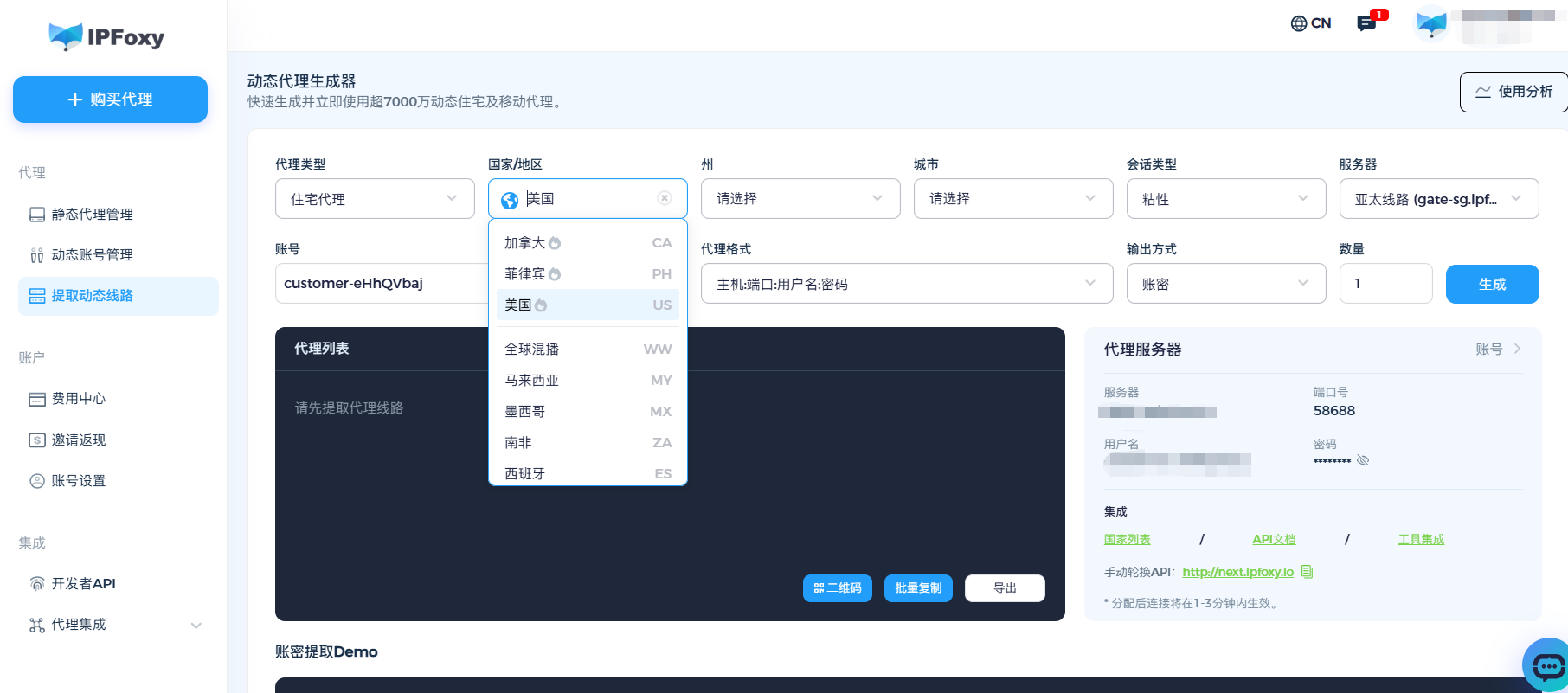Image resolution: width=1568 pixels, height=693 pixels.
Task: Click the hot flame icon beside 菲律宾
Action: 555,274
